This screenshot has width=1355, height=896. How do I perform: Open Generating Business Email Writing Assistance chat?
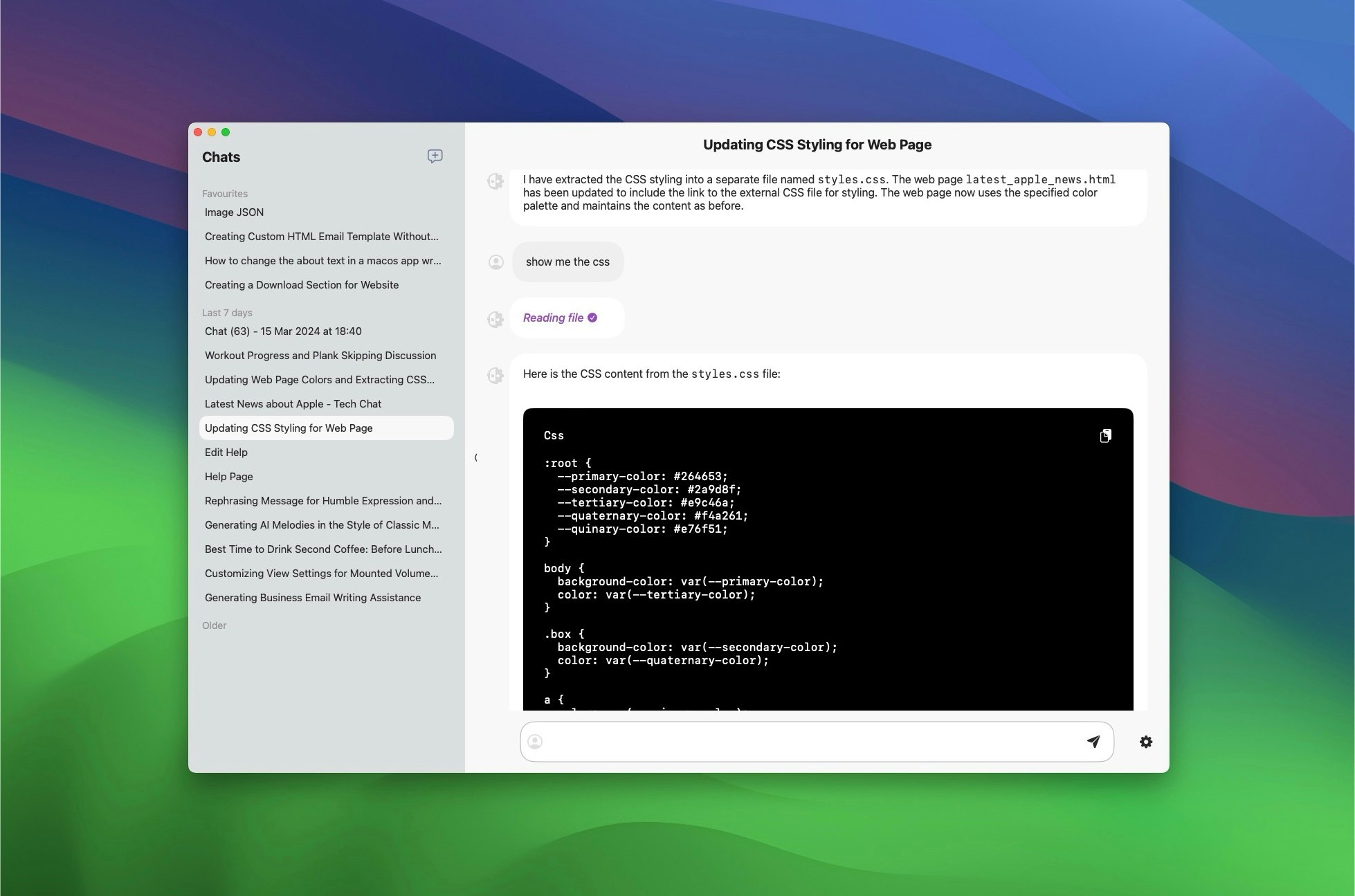tap(312, 598)
